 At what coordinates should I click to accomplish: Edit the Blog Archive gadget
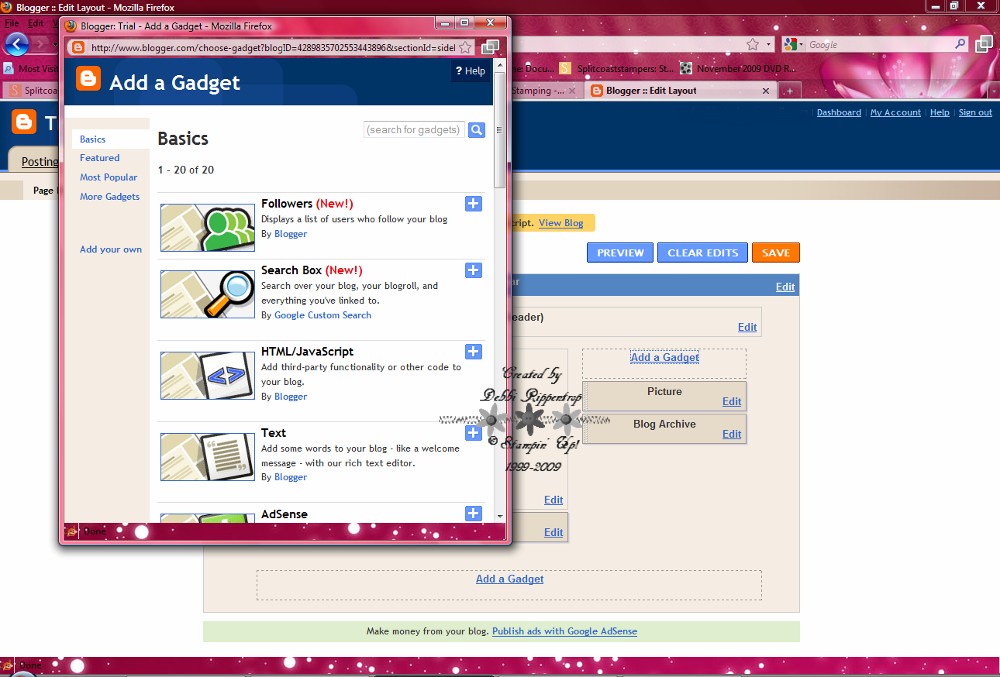pyautogui.click(x=732, y=433)
